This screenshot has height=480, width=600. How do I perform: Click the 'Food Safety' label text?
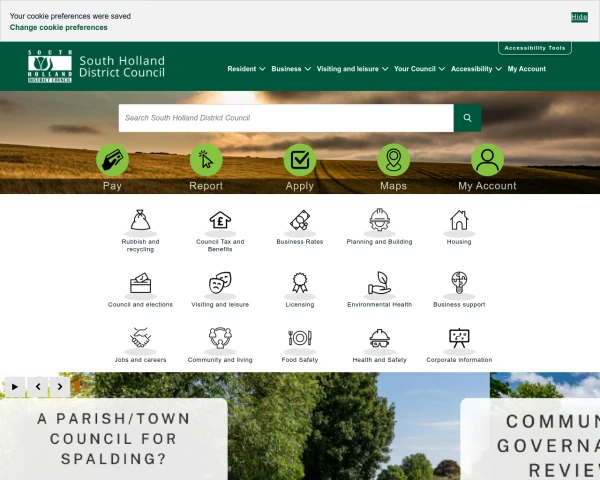click(300, 360)
